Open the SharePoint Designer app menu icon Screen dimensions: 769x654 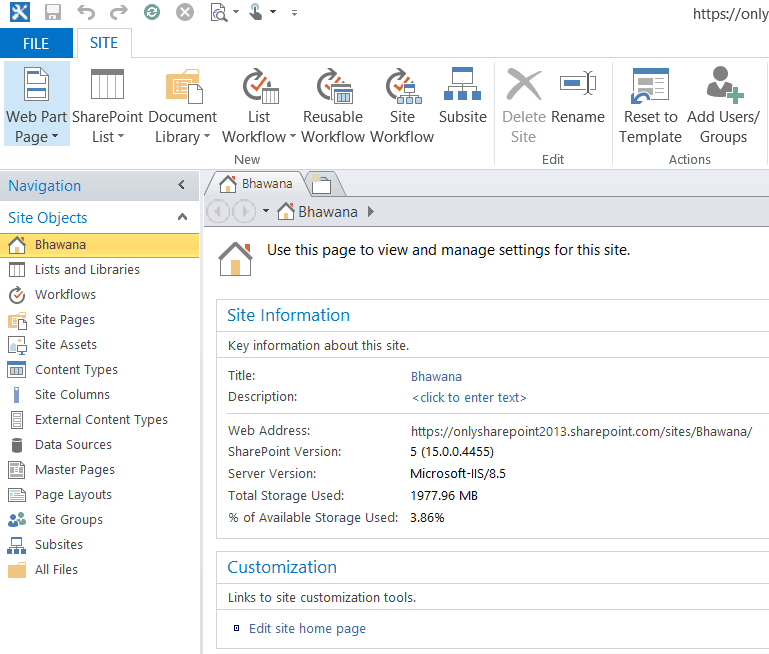(20, 12)
